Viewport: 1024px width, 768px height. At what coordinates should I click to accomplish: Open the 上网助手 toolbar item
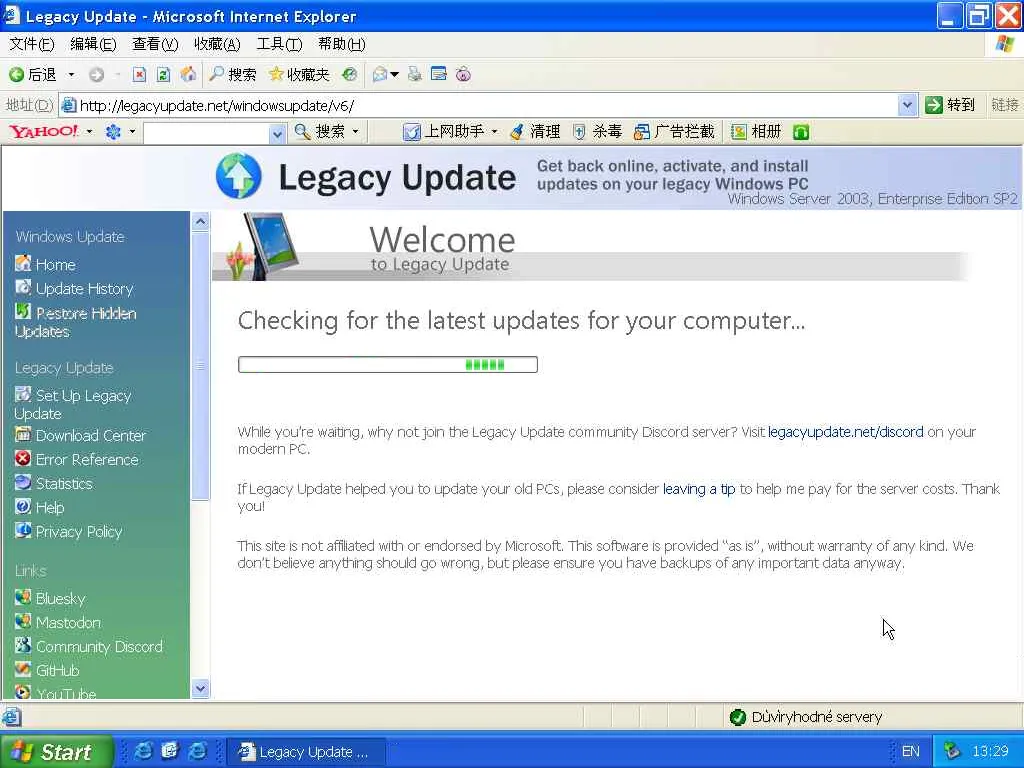click(x=443, y=132)
